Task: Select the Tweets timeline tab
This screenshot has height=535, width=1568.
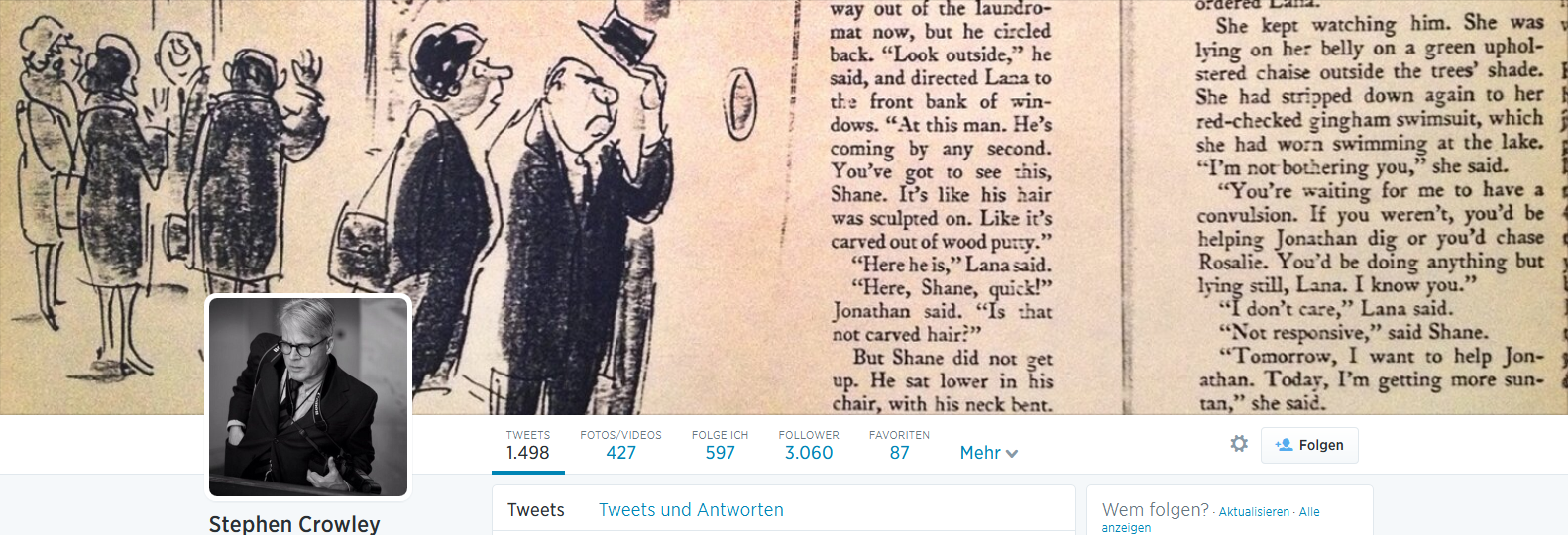Action: pyautogui.click(x=536, y=510)
